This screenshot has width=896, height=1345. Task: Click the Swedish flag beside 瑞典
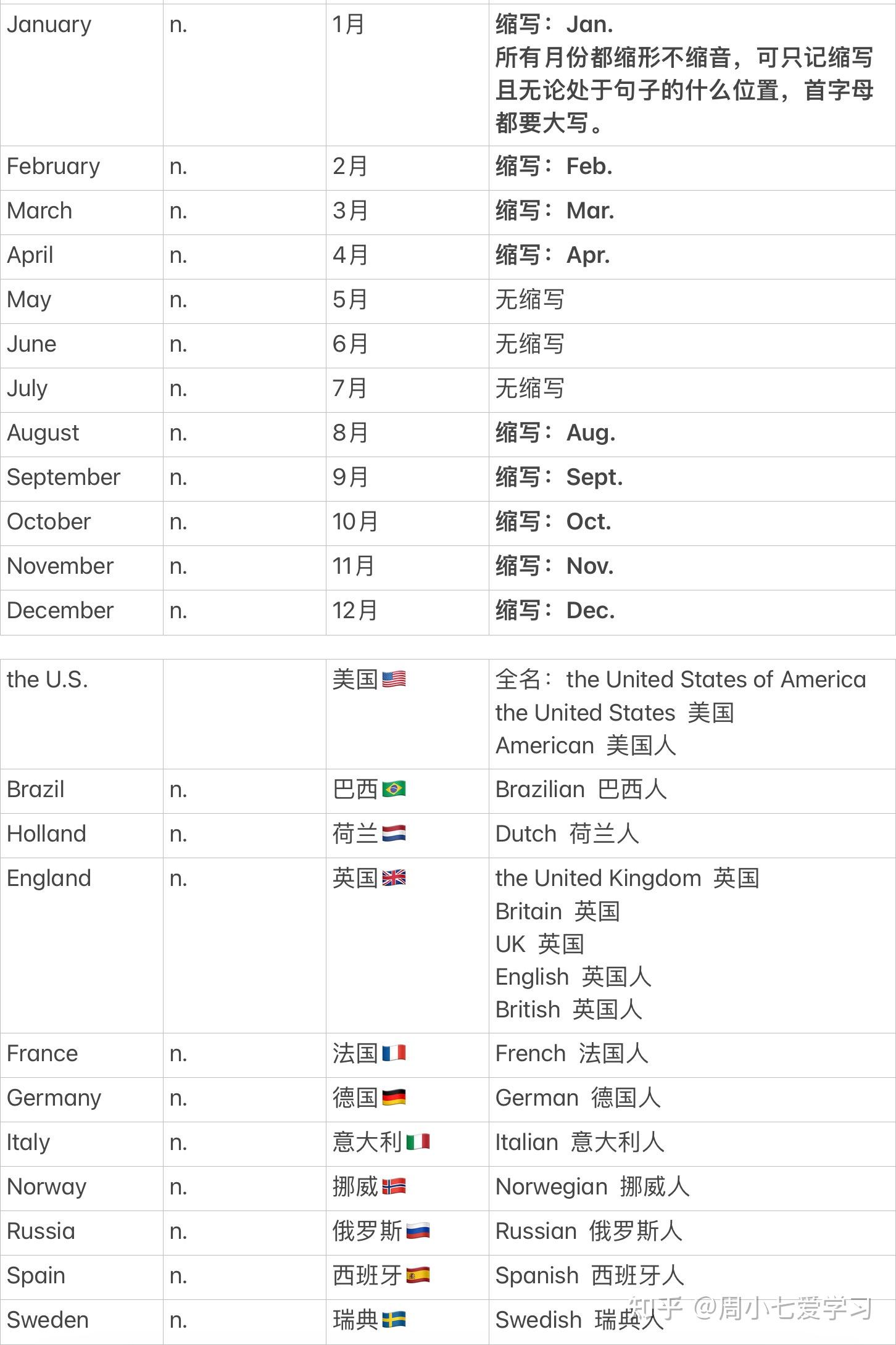394,1320
